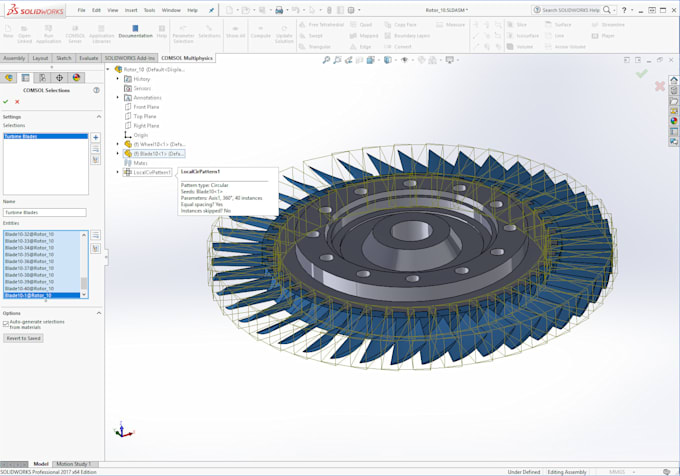This screenshot has width=680, height=476.
Task: Cancel the selections with the red X
Action: point(17,102)
